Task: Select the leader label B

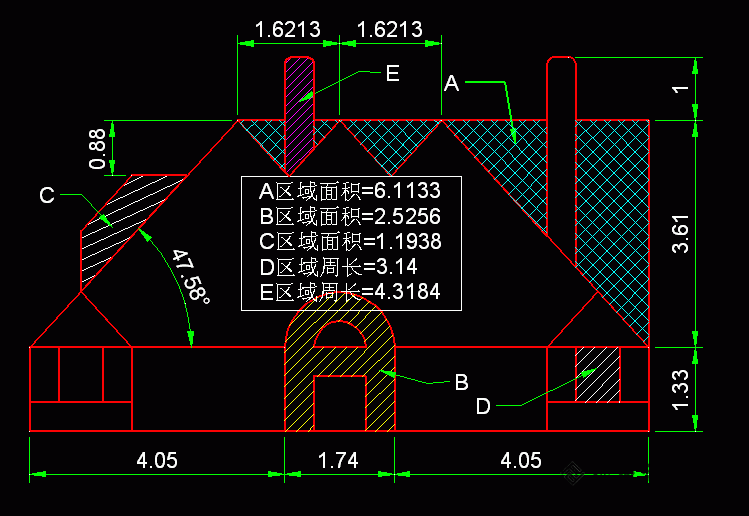Action: pyautogui.click(x=461, y=382)
